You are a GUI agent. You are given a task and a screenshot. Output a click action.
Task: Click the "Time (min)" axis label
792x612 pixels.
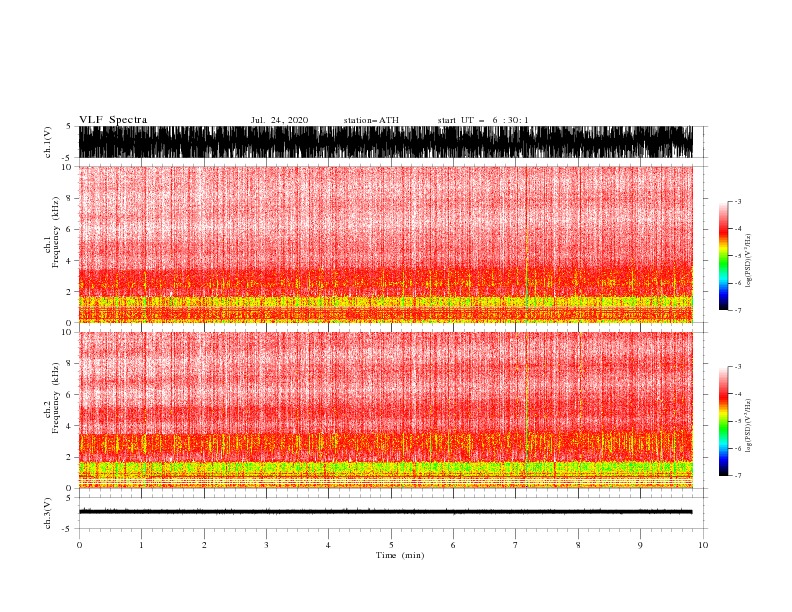[x=400, y=555]
